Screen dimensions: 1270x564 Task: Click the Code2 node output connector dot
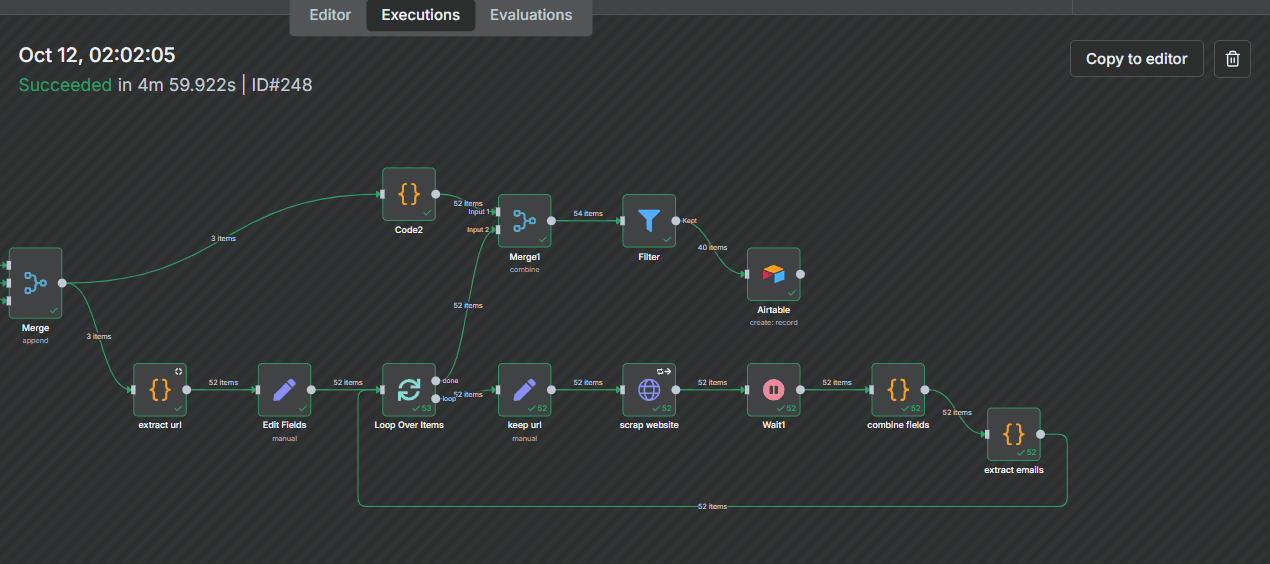pos(435,194)
